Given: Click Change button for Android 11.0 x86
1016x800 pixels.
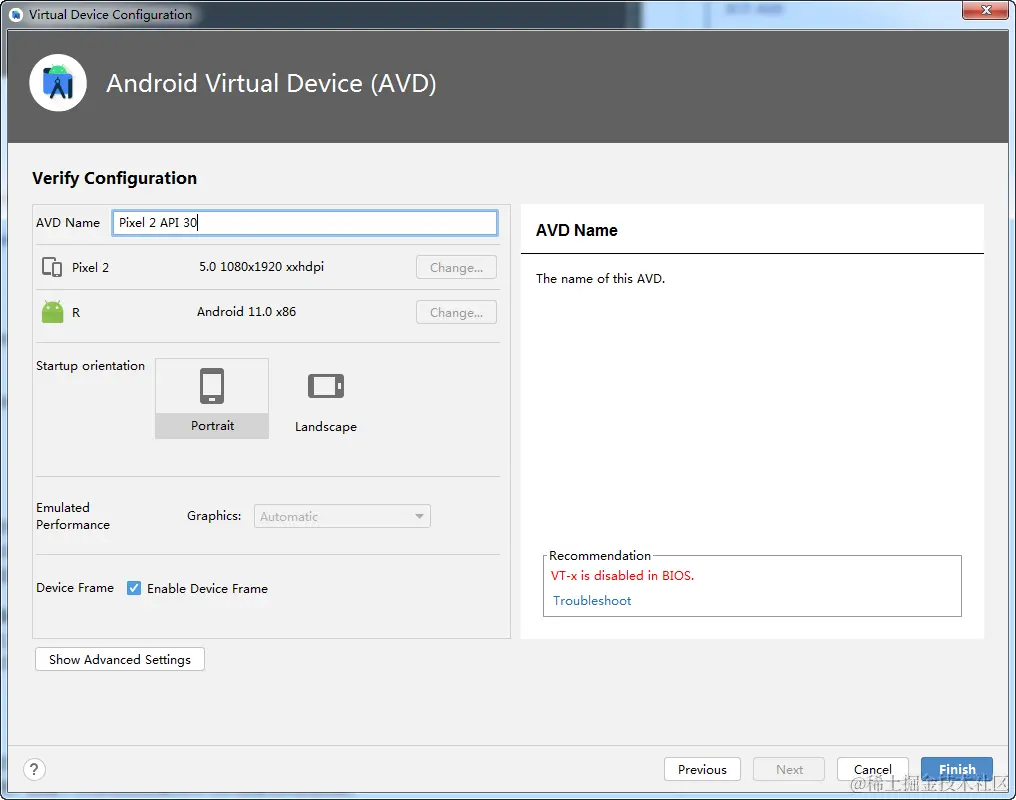Looking at the screenshot, I should pyautogui.click(x=456, y=312).
